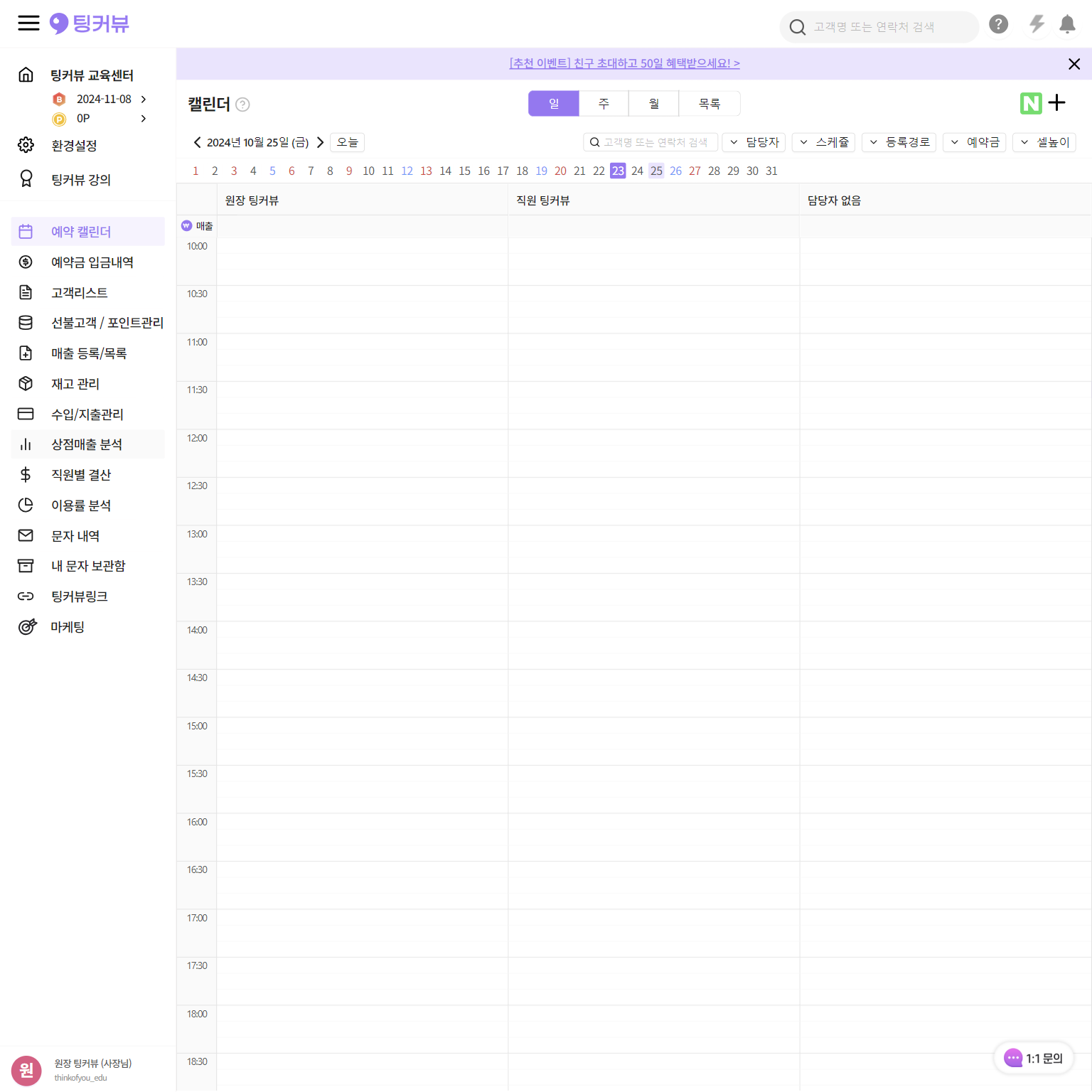Click the 상점매출 분석 bar chart icon
The image size is (1092, 1092).
point(26,444)
